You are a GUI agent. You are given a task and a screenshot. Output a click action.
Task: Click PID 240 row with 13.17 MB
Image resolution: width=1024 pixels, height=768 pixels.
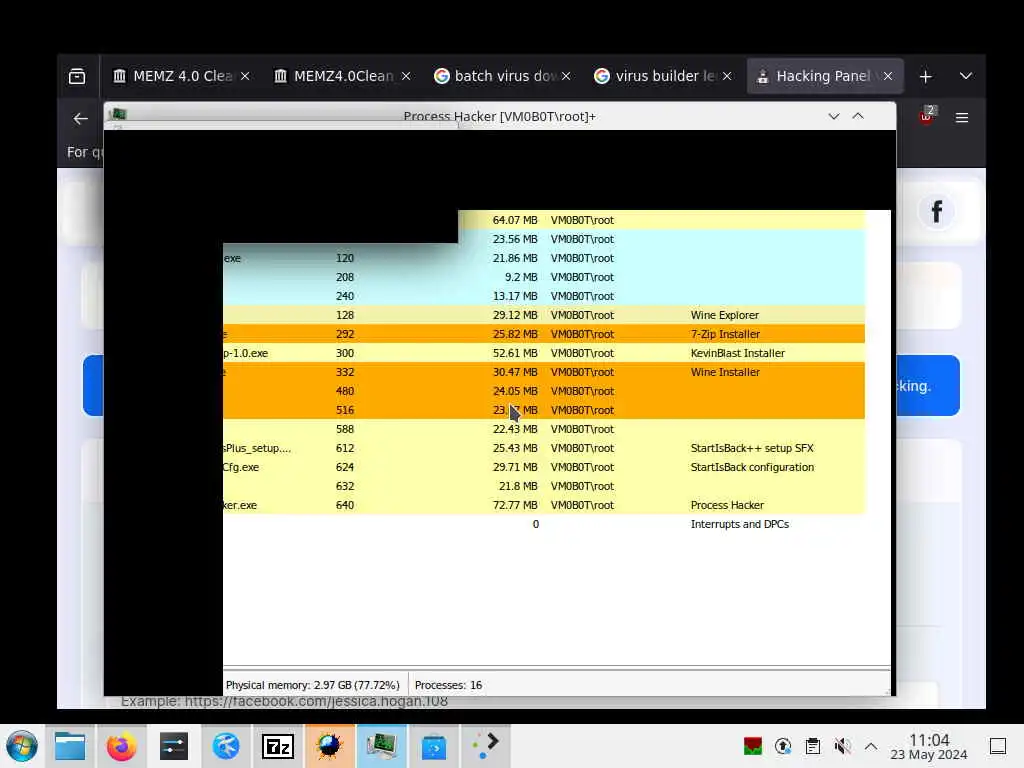[543, 296]
